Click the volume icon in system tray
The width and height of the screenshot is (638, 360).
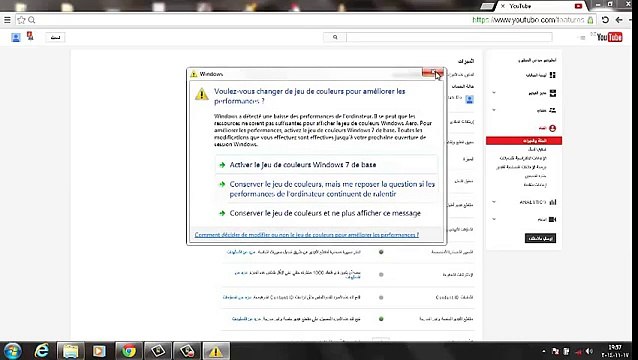589,351
